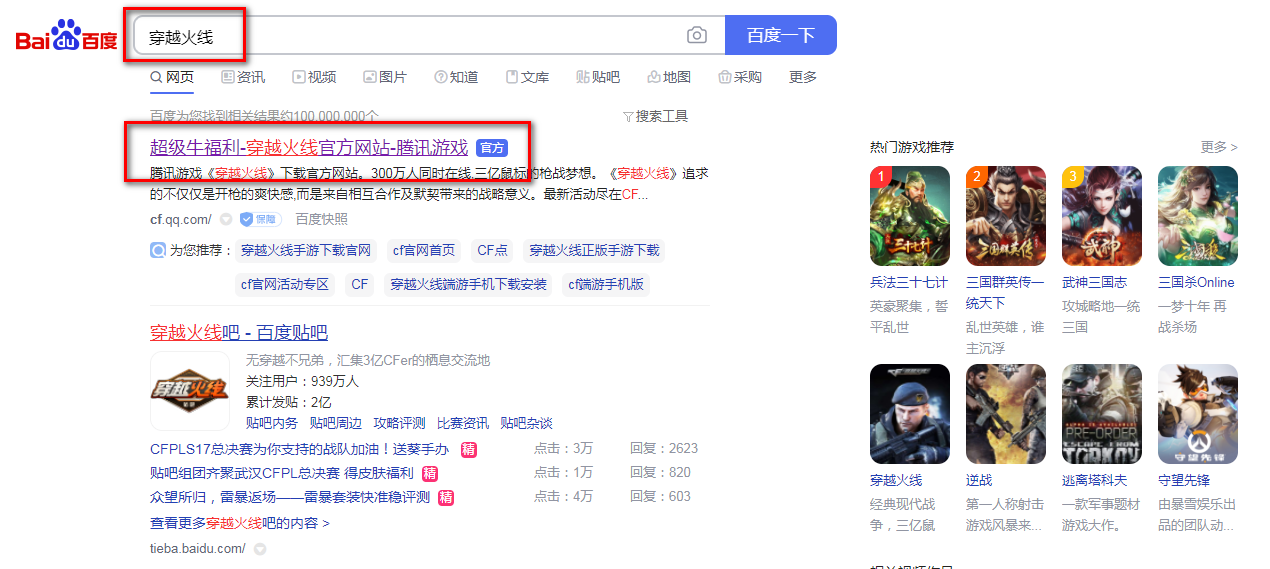The height and width of the screenshot is (569, 1270).
Task: Open 逆战 title link
Action: point(979,480)
